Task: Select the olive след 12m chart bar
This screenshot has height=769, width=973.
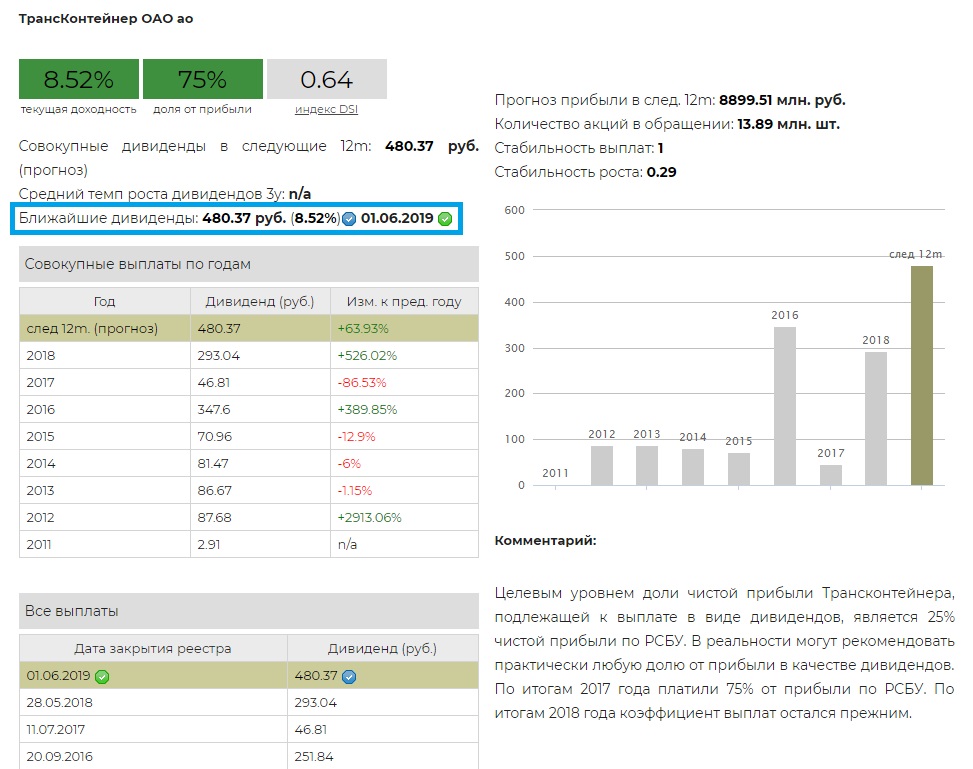Action: (922, 375)
